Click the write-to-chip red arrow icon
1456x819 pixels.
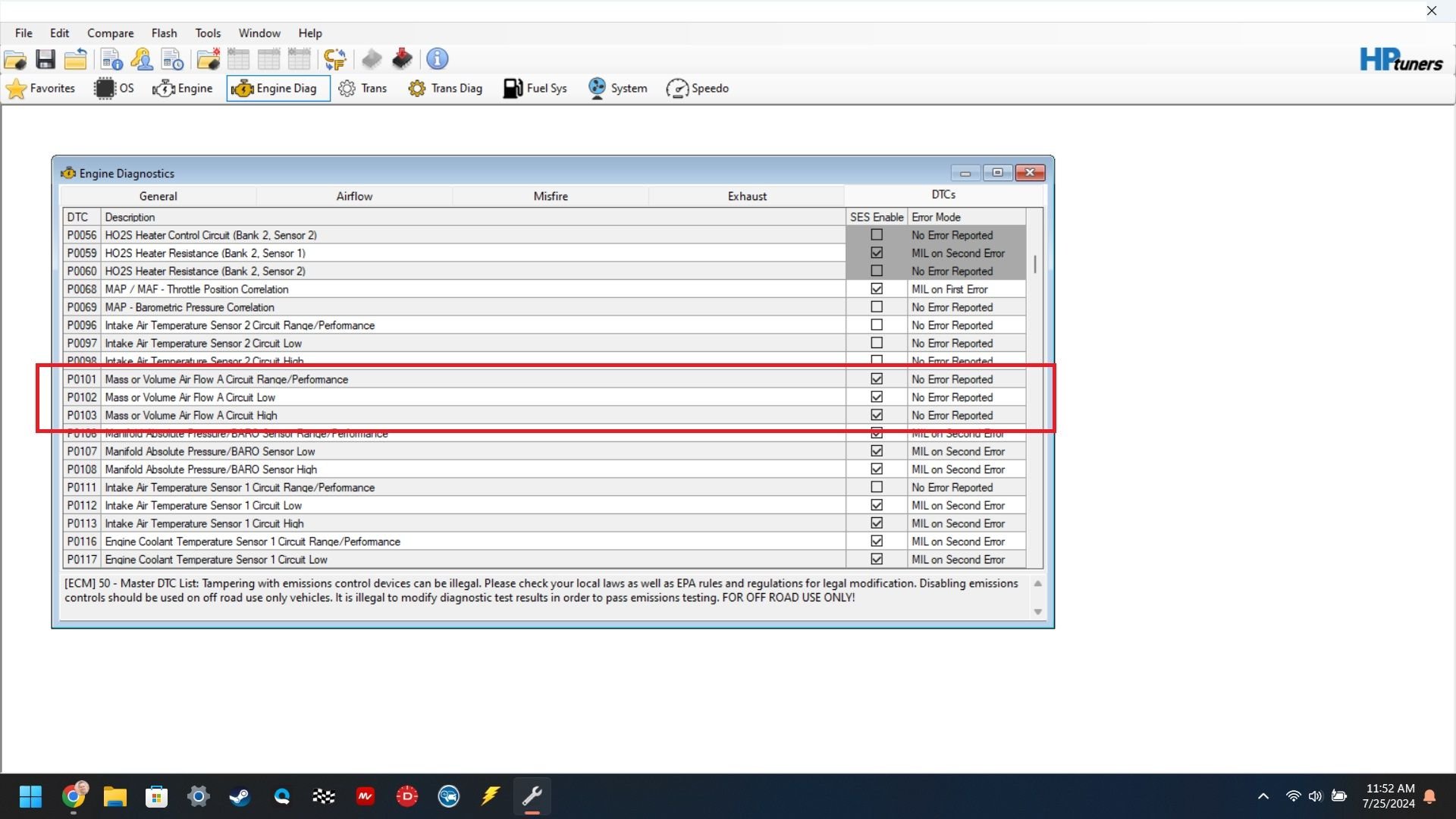point(402,59)
